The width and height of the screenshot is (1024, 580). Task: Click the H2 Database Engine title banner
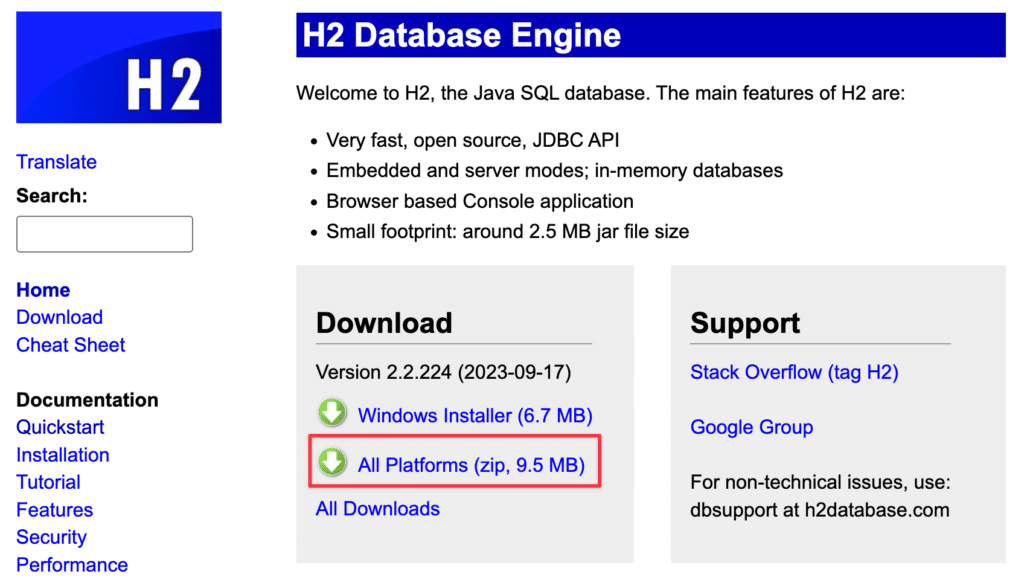pos(651,35)
